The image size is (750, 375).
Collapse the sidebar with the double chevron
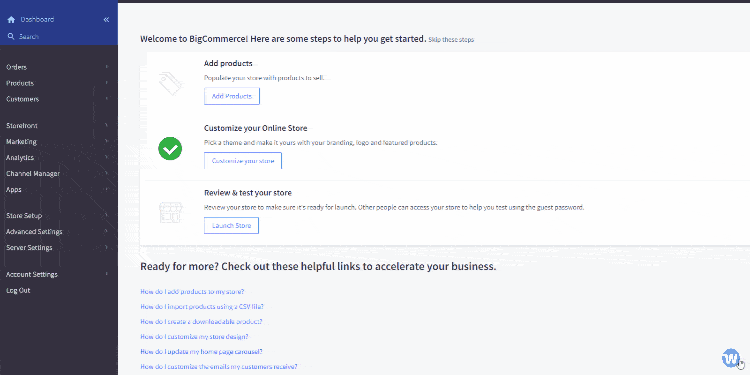[x=106, y=20]
